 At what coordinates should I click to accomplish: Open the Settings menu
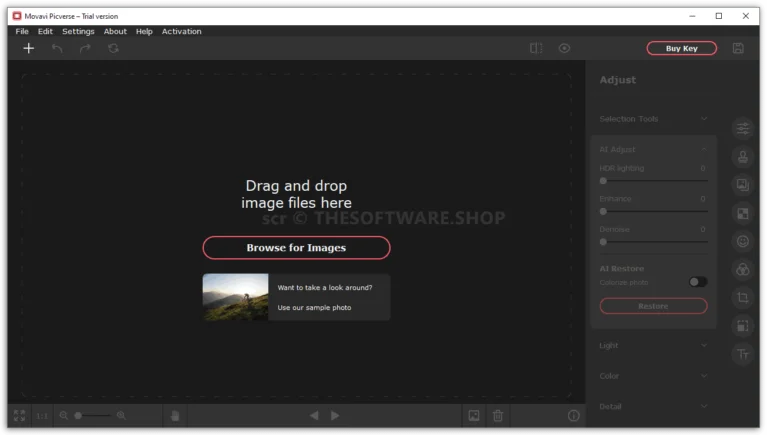tap(78, 31)
